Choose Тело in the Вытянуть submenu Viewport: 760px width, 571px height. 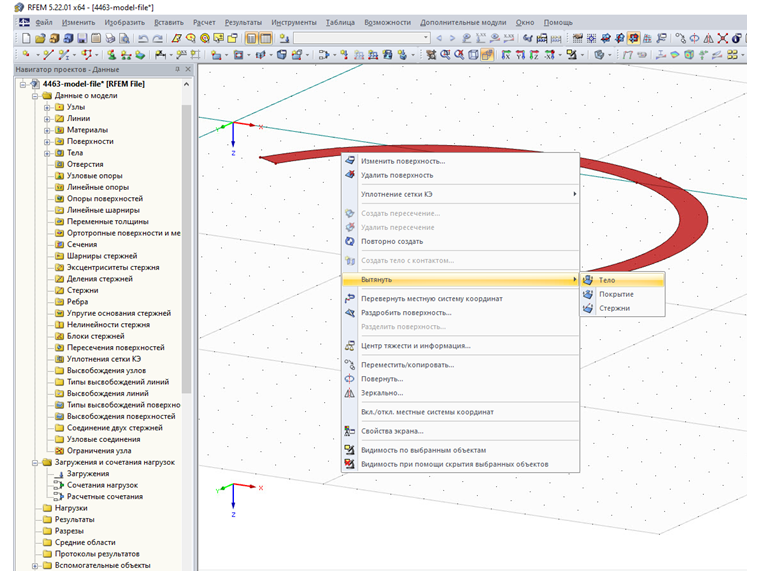[622, 280]
